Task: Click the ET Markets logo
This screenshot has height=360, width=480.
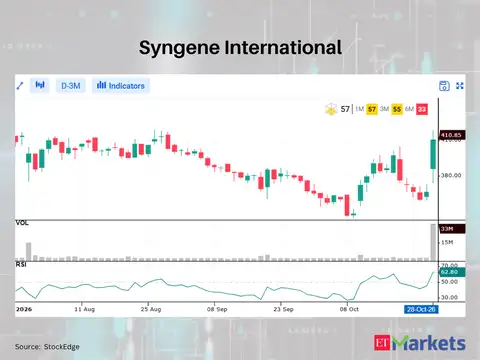Action: coord(420,343)
